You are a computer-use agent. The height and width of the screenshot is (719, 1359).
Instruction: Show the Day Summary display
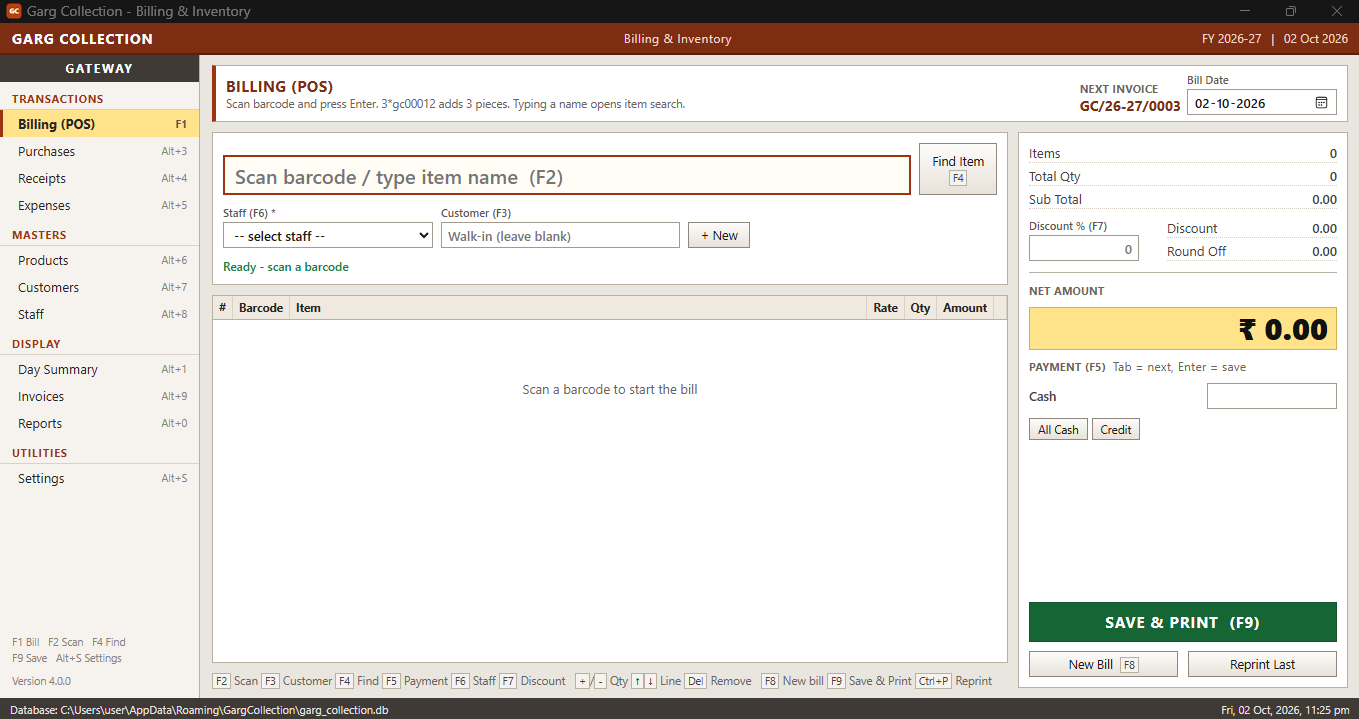[x=100, y=369]
